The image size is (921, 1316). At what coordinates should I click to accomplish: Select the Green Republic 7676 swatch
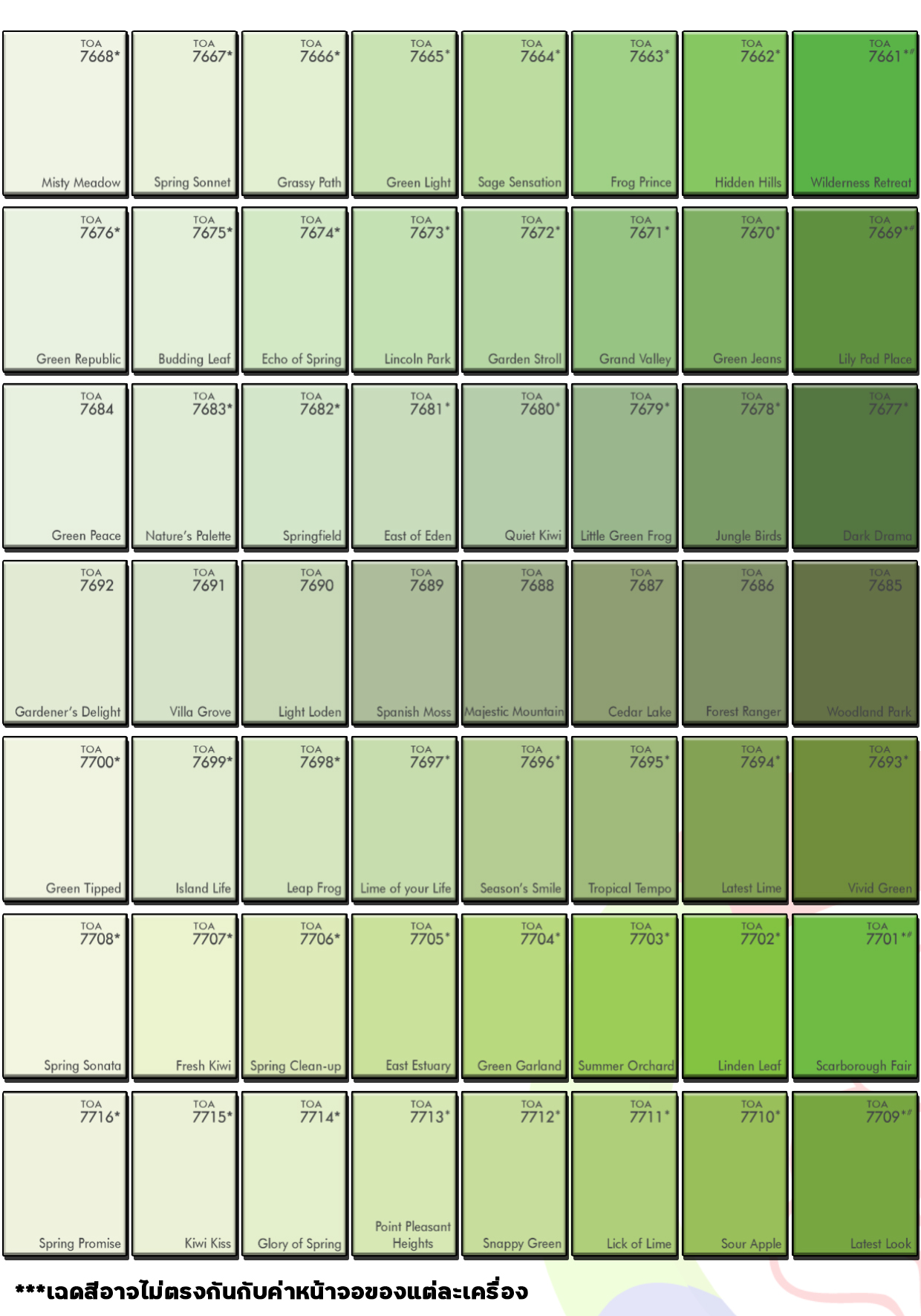click(65, 290)
